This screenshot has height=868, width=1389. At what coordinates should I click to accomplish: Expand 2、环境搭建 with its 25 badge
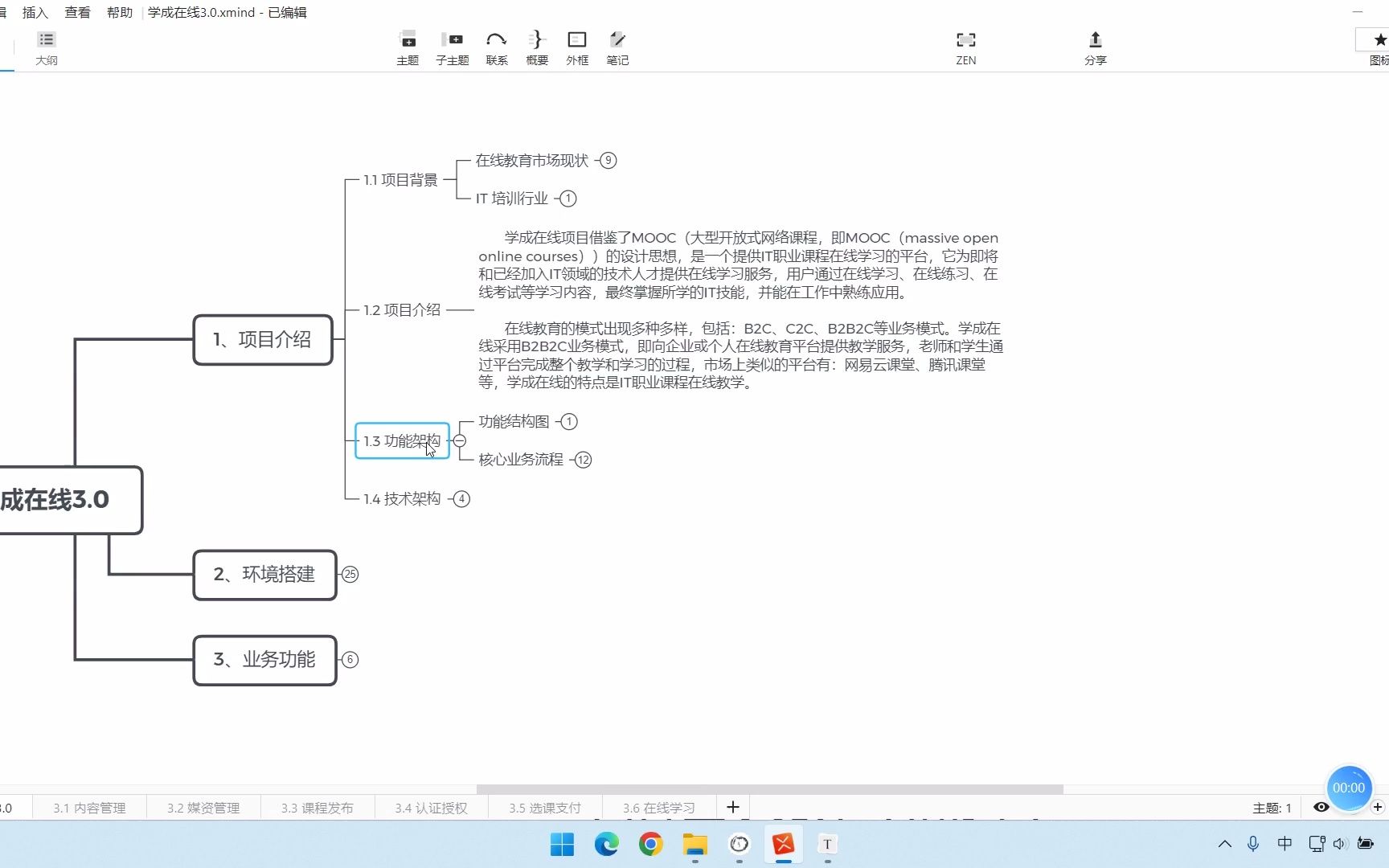coord(350,574)
